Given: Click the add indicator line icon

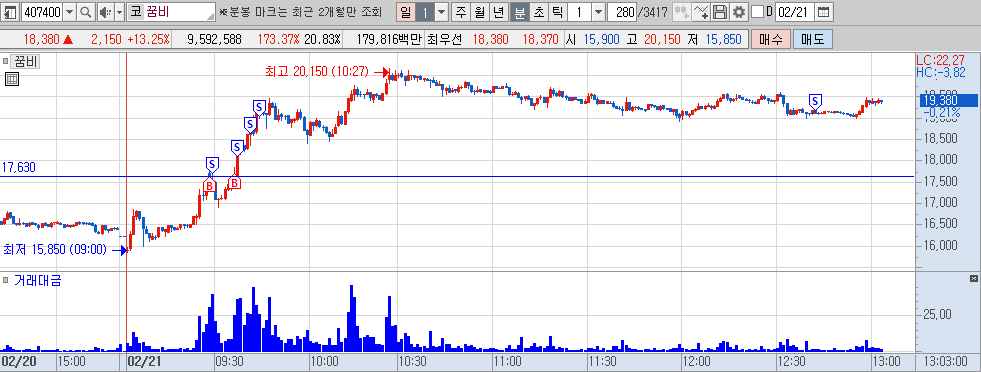Looking at the screenshot, I should tap(701, 12).
